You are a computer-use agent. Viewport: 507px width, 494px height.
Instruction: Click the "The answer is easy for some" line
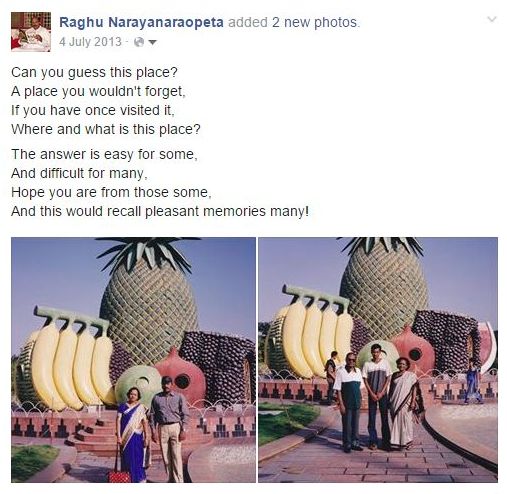click(104, 154)
